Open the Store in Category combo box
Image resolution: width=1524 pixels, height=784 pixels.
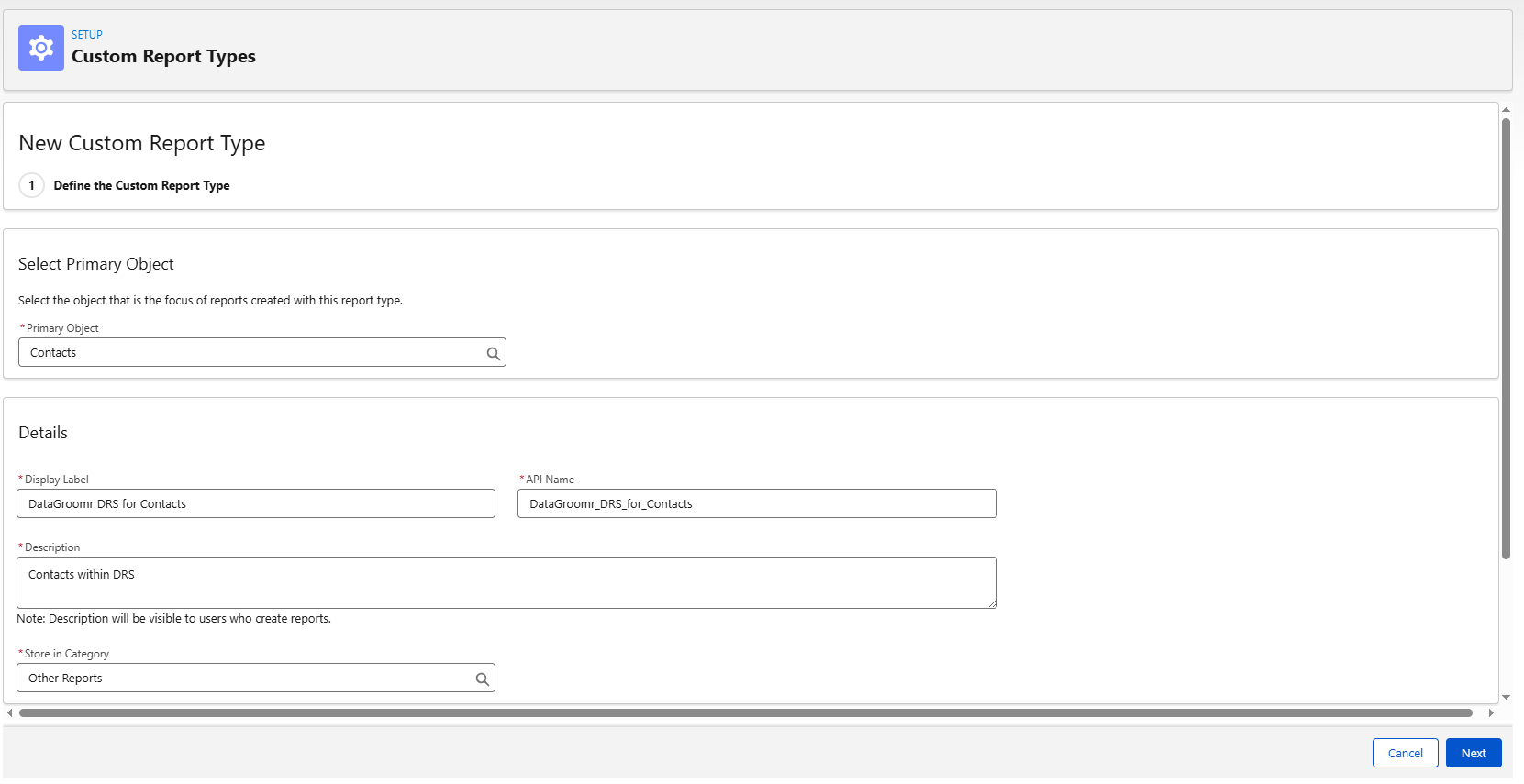pos(256,678)
